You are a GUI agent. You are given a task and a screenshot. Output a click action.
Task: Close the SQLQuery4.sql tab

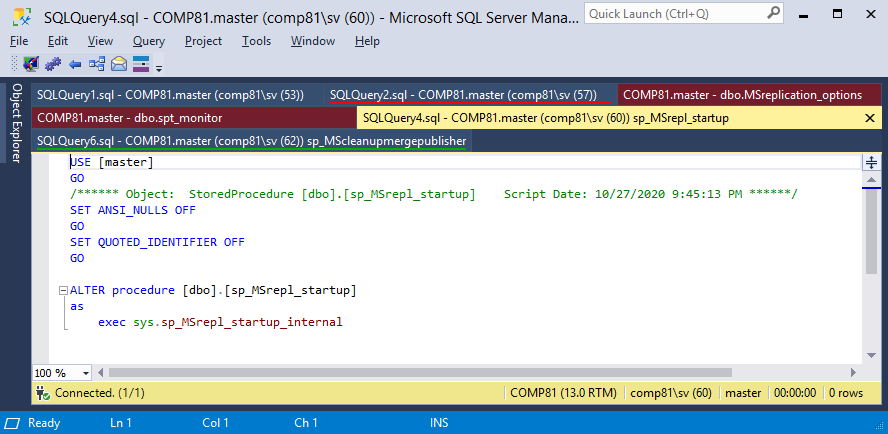coord(870,118)
